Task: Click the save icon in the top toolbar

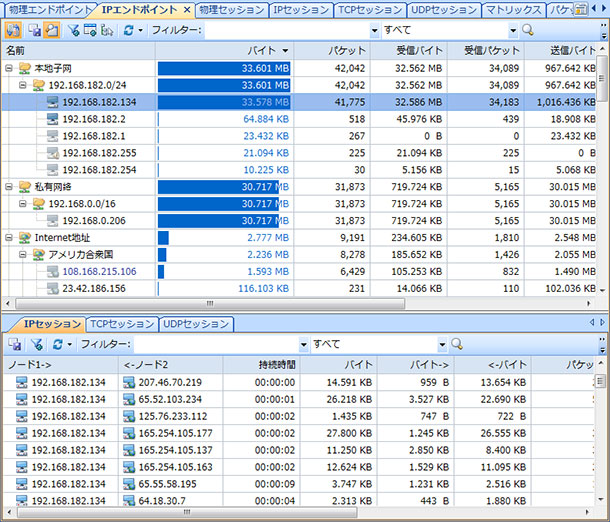Action: point(35,30)
